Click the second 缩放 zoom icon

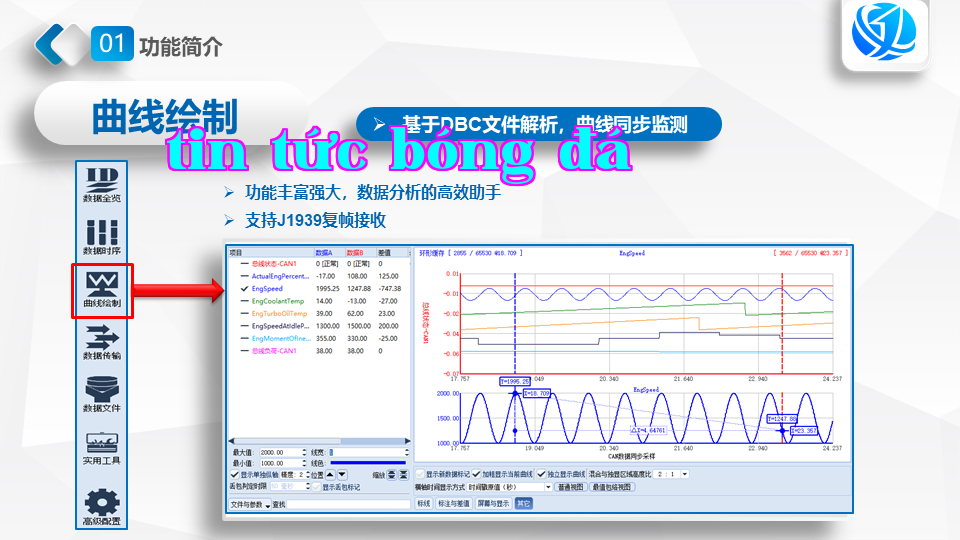click(403, 474)
